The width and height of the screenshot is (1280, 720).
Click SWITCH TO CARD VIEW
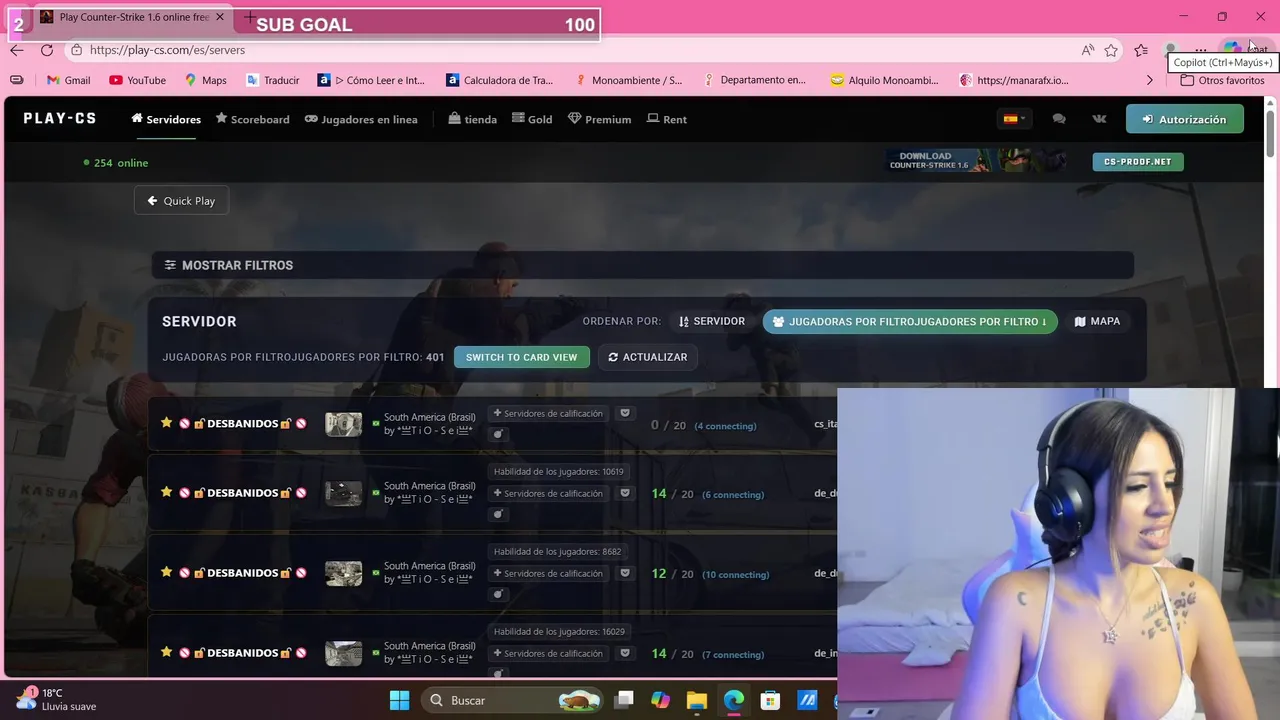pos(521,357)
